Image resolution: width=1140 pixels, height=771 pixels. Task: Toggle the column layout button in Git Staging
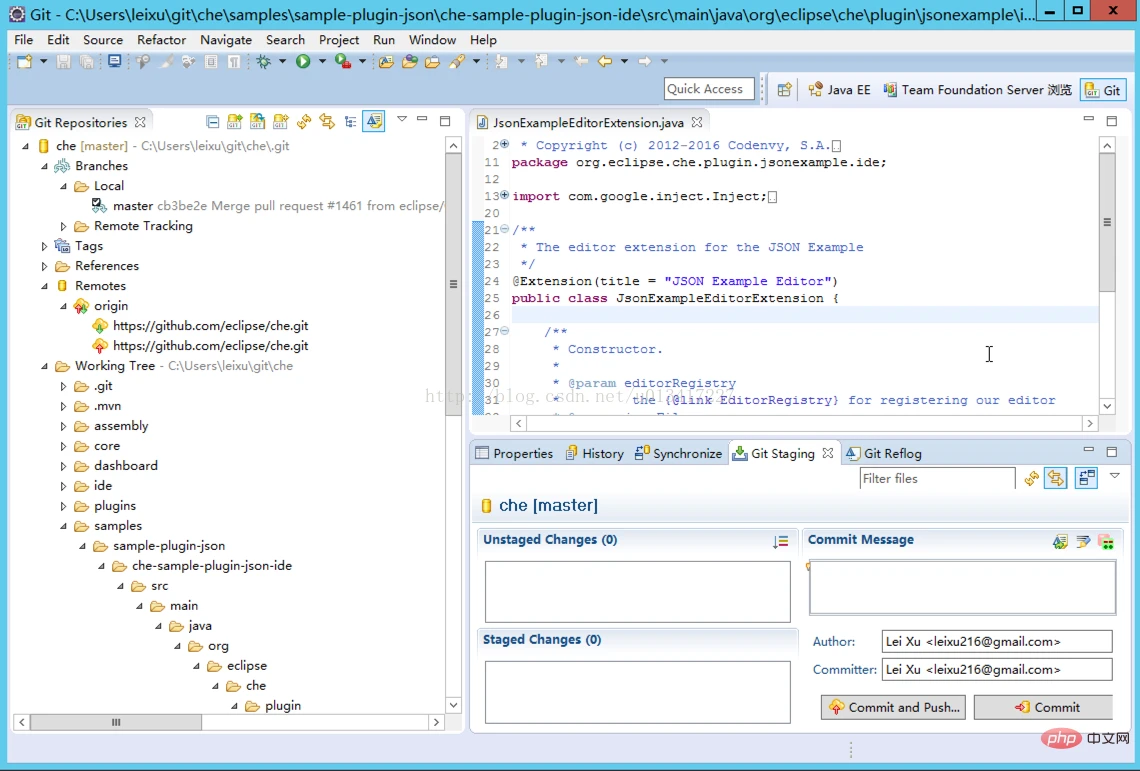1087,479
